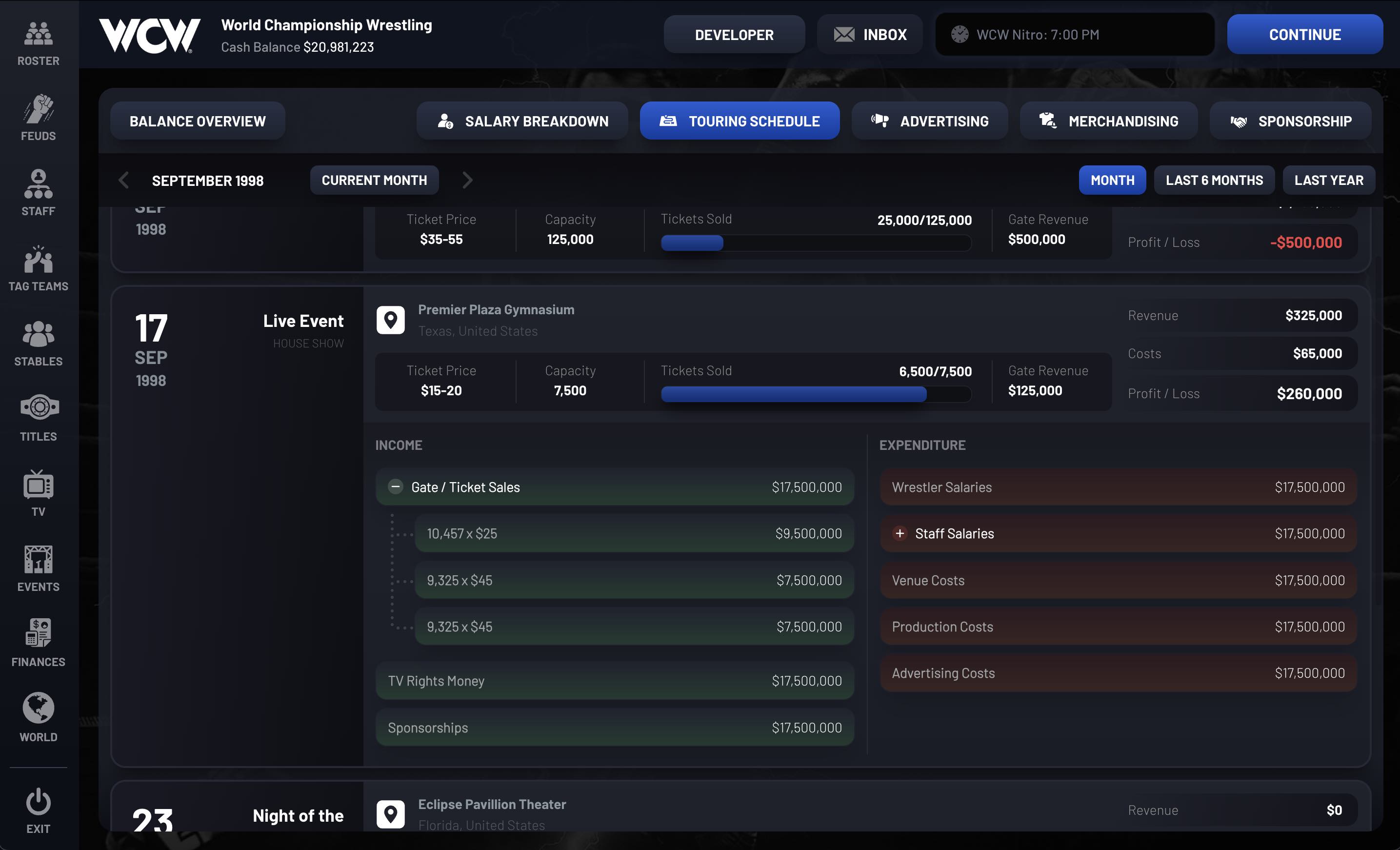Click the $325,000 Revenue value
The height and width of the screenshot is (850, 1400).
click(x=1313, y=315)
